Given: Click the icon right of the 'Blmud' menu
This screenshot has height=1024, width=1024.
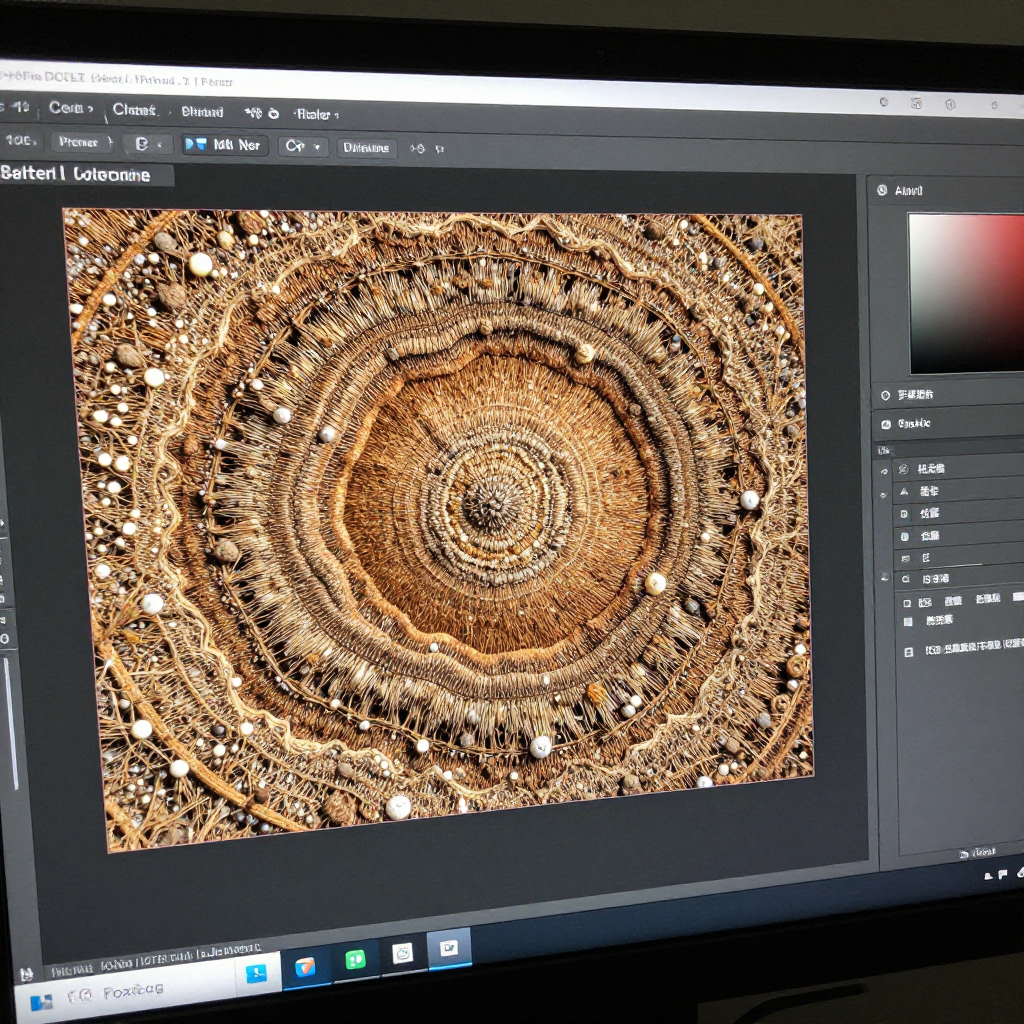Looking at the screenshot, I should point(253,113).
